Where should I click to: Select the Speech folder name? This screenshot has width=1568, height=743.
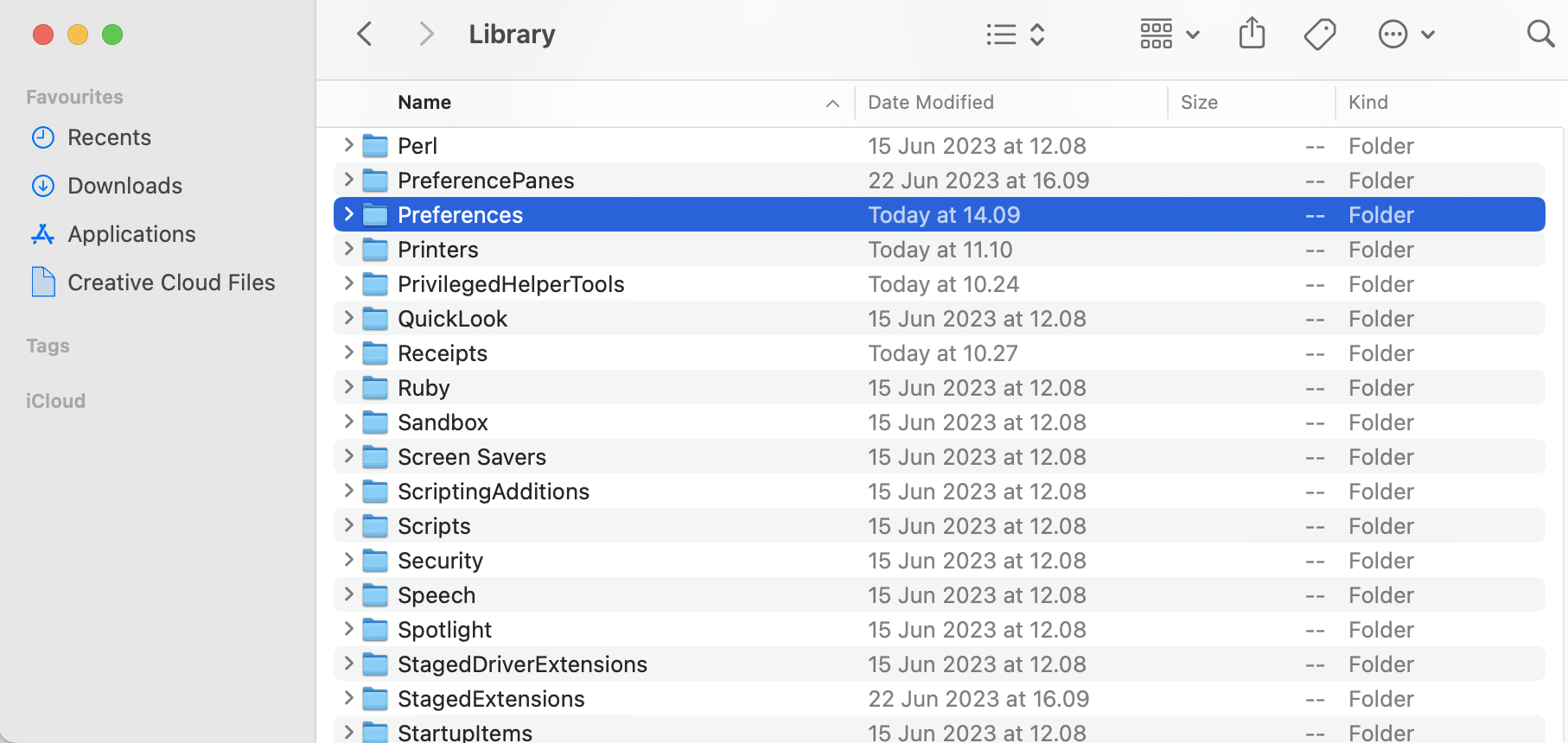point(437,595)
